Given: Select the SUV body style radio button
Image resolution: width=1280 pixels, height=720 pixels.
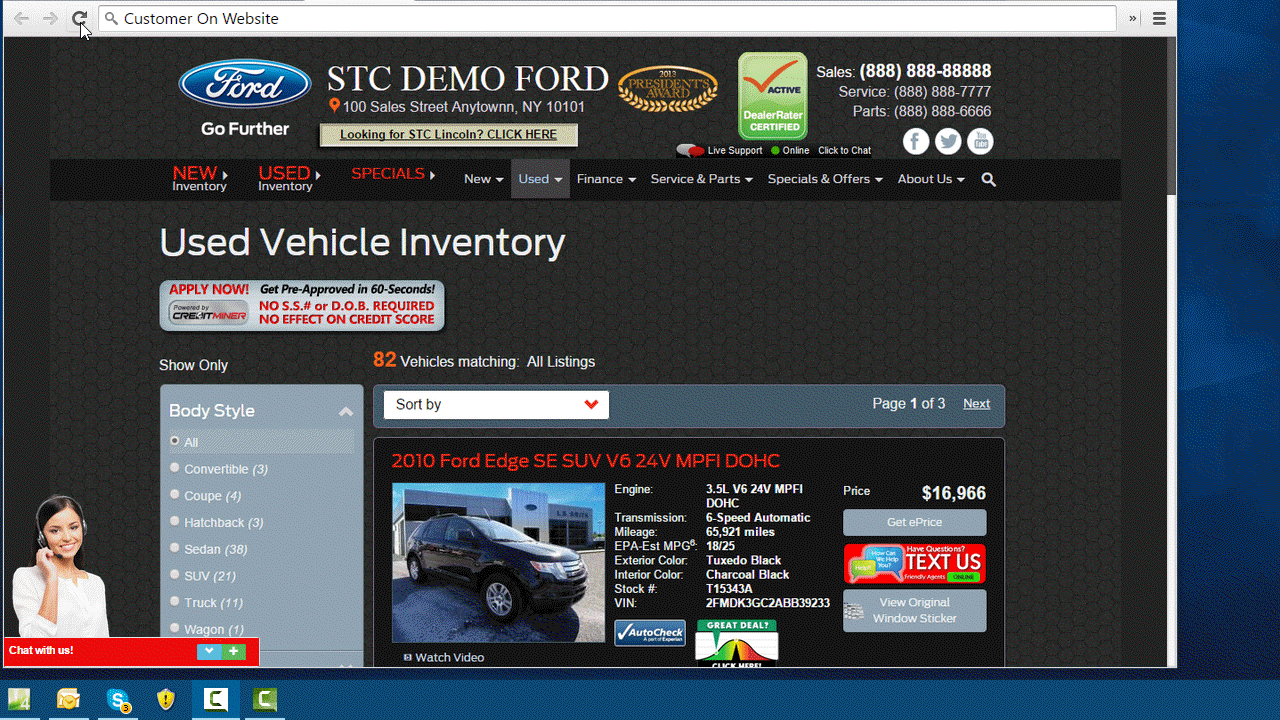Looking at the screenshot, I should point(175,575).
